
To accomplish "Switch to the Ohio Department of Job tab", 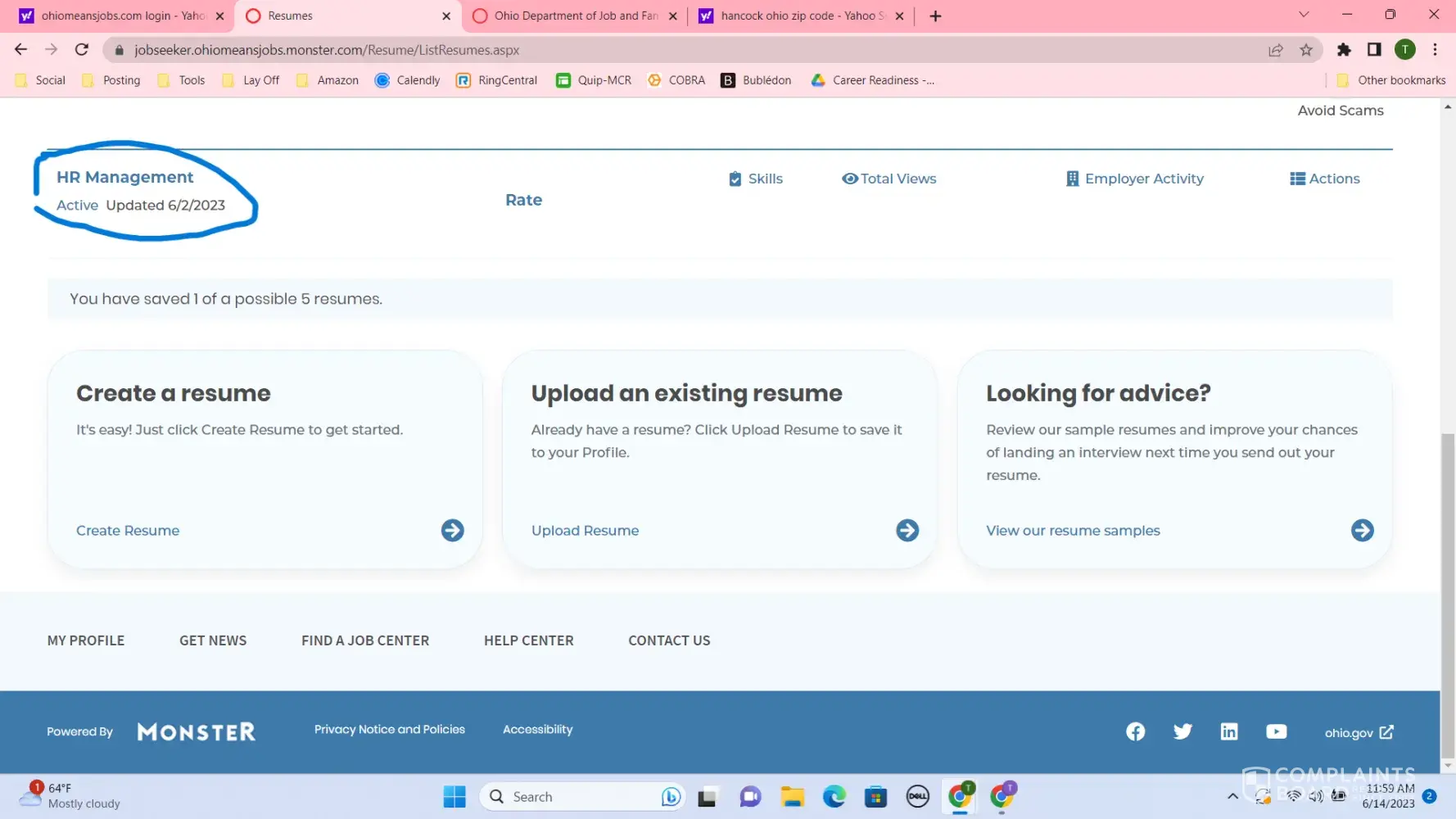I will pos(575,16).
